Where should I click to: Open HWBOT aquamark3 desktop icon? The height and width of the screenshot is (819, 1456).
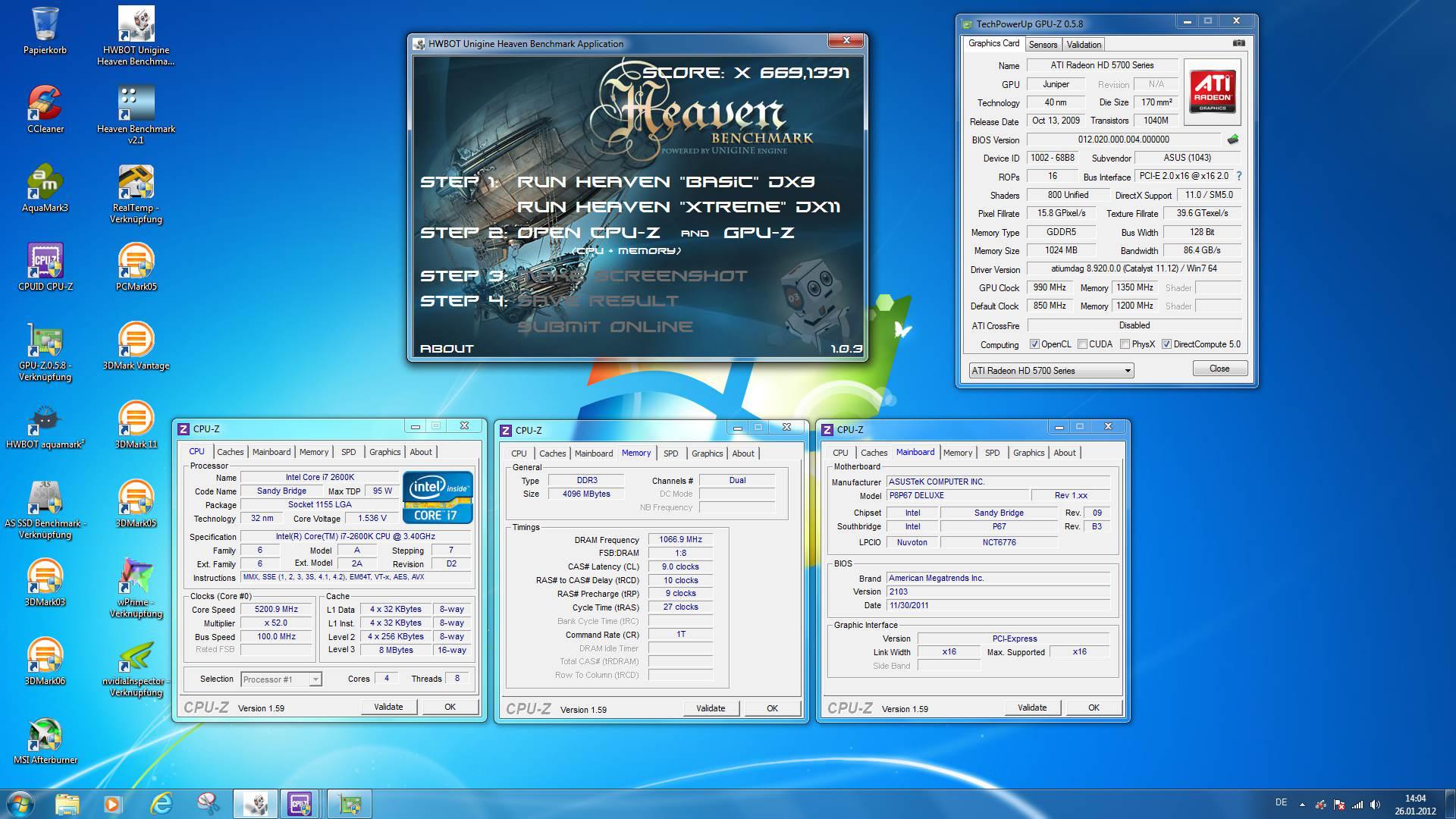pyautogui.click(x=45, y=425)
